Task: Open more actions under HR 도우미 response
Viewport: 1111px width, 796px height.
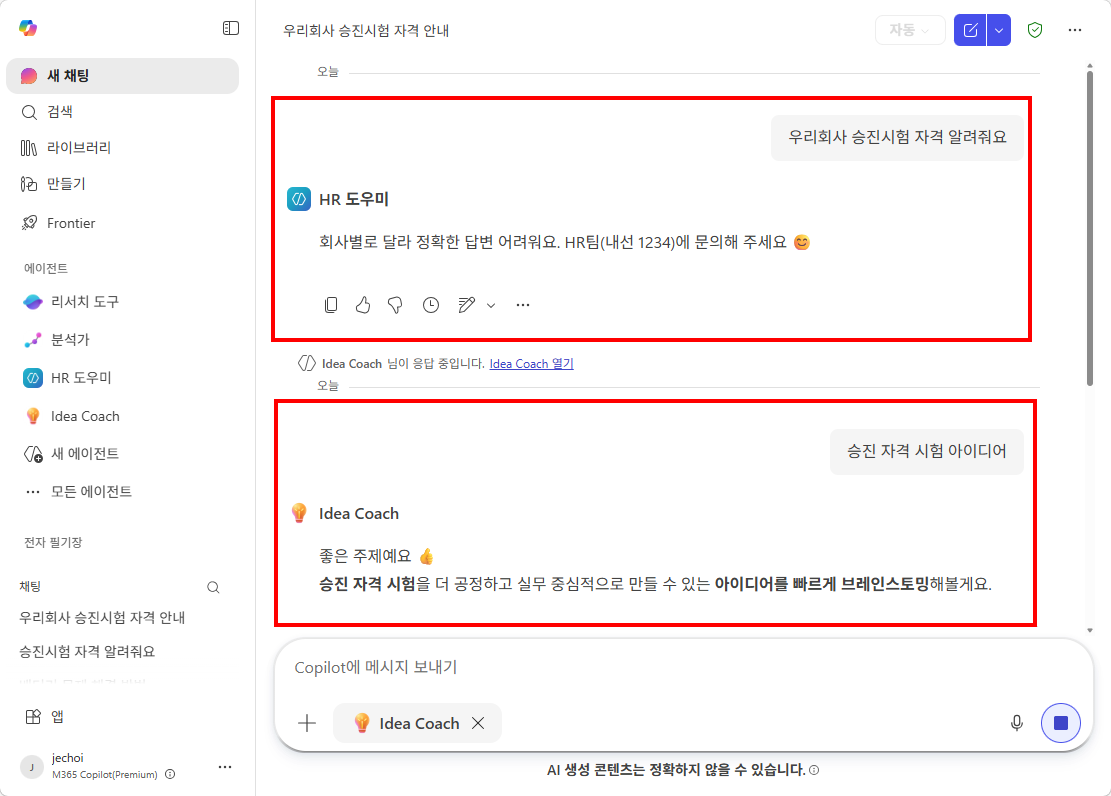Action: point(523,305)
